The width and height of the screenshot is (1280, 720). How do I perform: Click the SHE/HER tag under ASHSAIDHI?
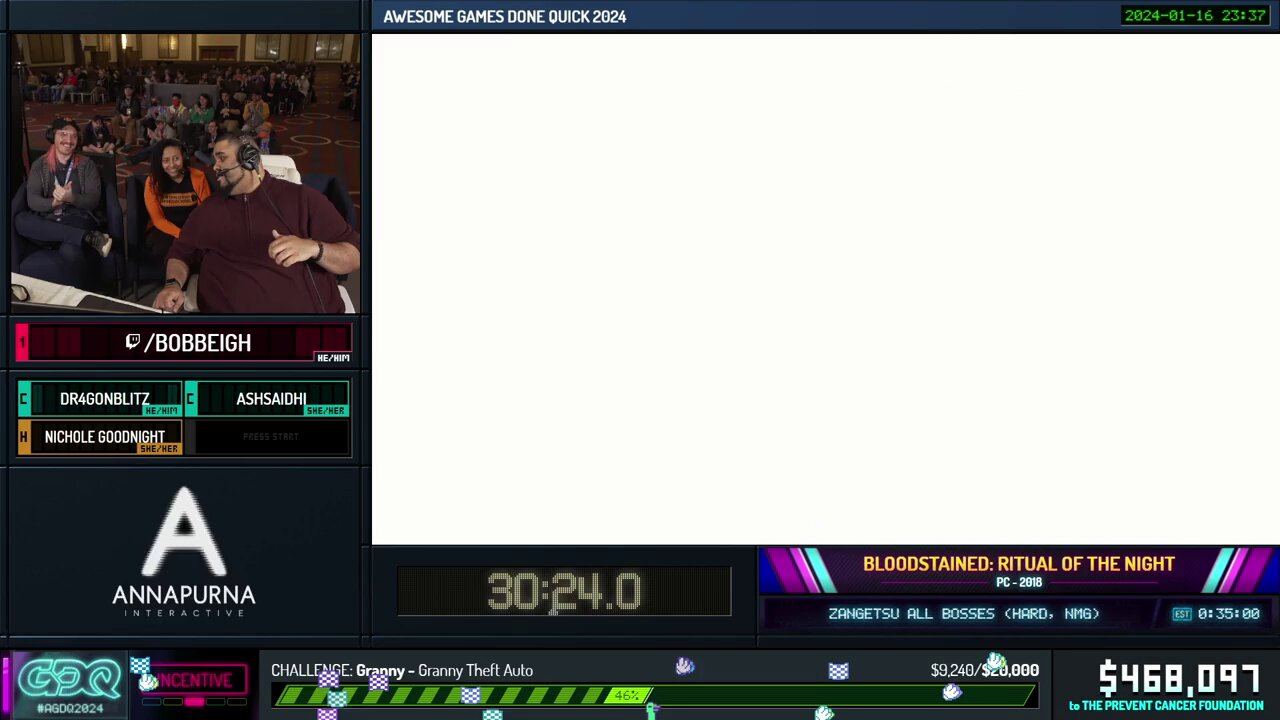pyautogui.click(x=326, y=411)
